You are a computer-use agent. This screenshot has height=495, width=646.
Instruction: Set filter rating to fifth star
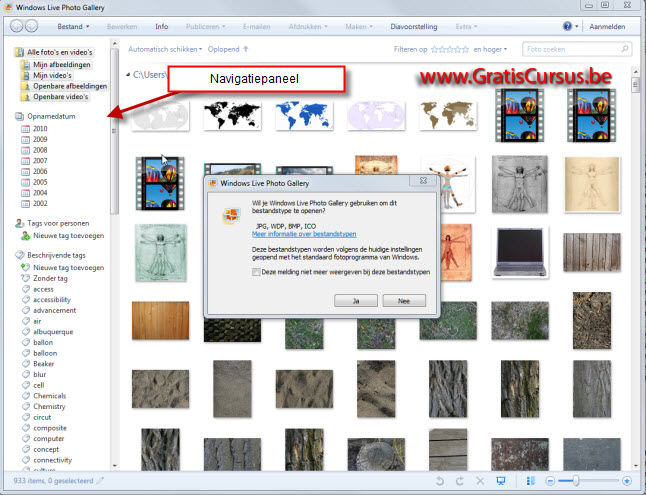[x=465, y=49]
